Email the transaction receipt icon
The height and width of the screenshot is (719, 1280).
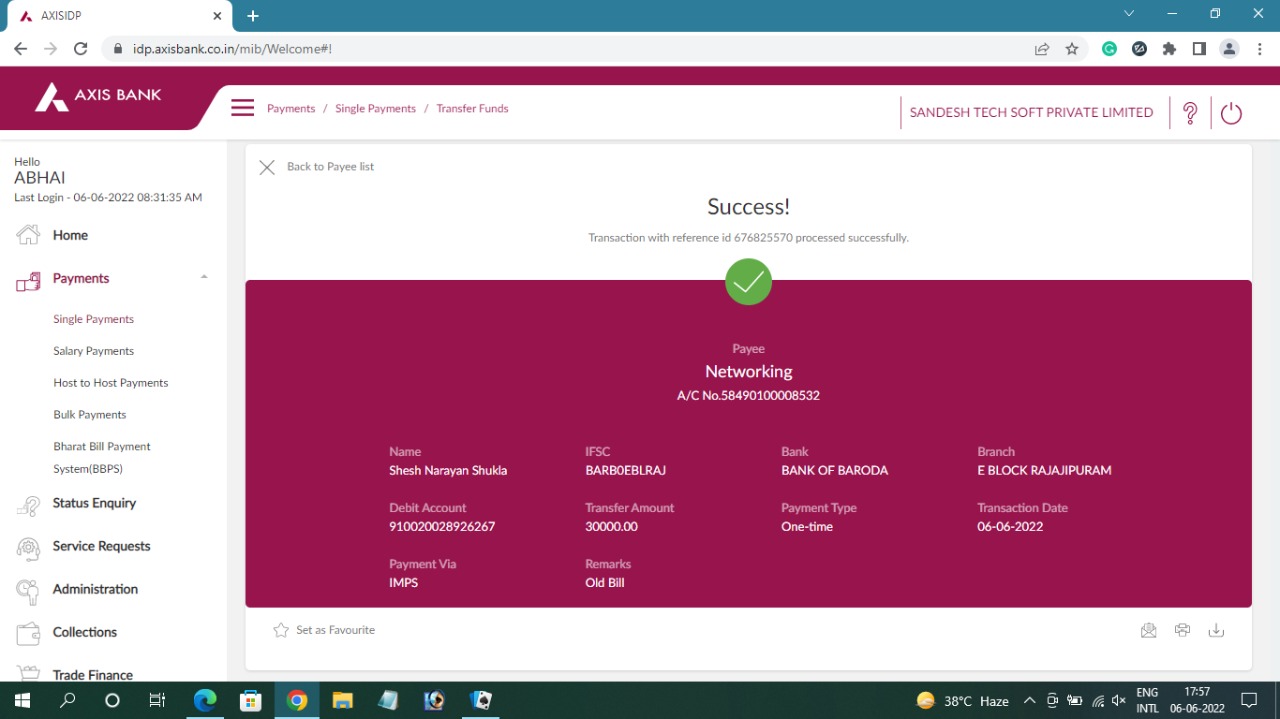pos(1148,630)
